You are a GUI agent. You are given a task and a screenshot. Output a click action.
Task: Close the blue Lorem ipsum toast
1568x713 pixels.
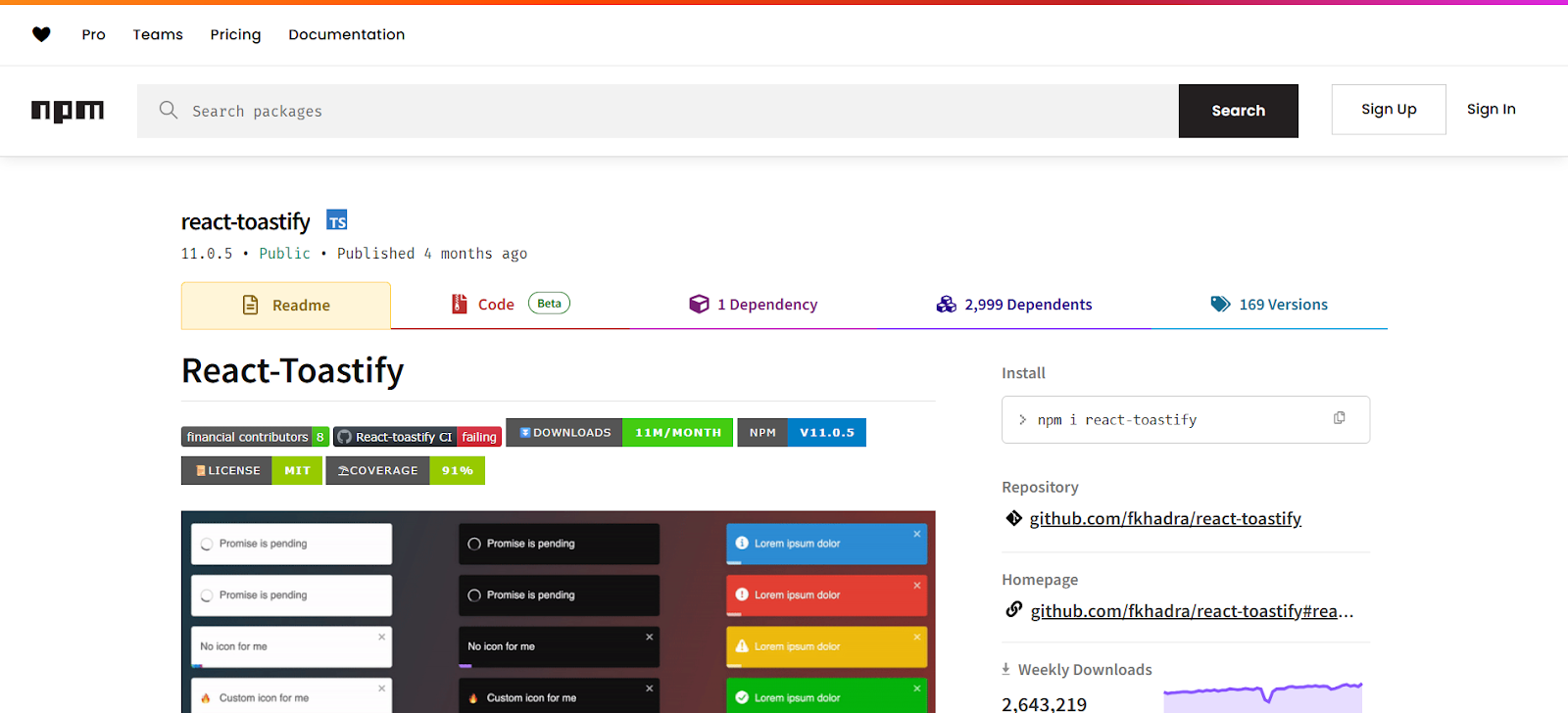pyautogui.click(x=917, y=534)
